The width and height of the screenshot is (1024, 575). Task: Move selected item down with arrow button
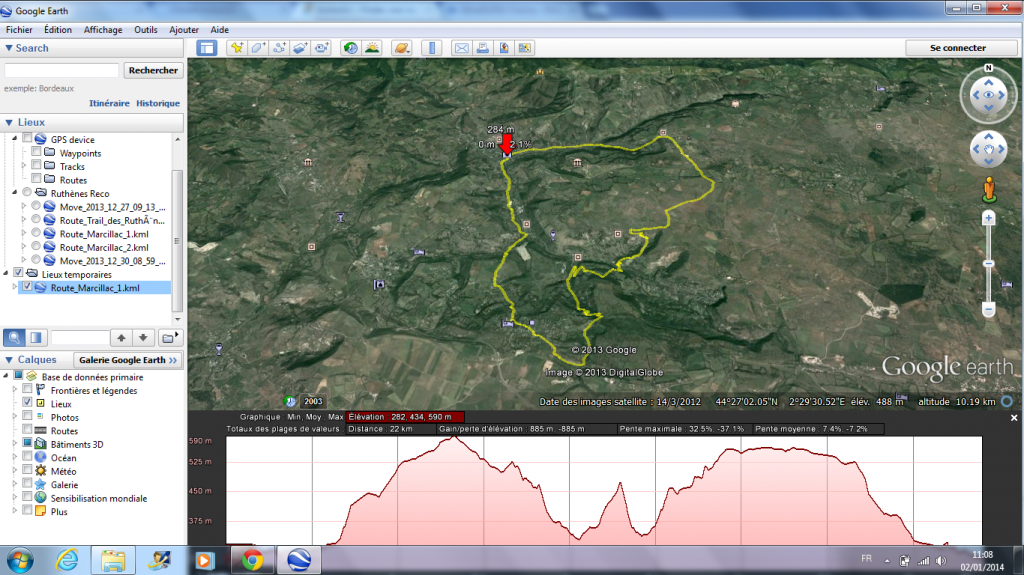pos(143,338)
